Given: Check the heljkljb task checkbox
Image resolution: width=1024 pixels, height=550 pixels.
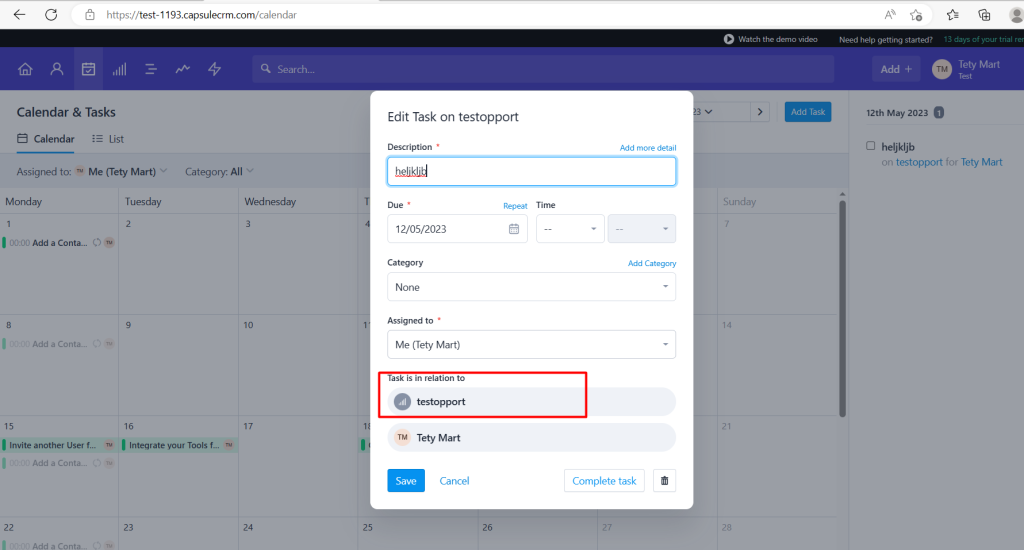Looking at the screenshot, I should [871, 146].
